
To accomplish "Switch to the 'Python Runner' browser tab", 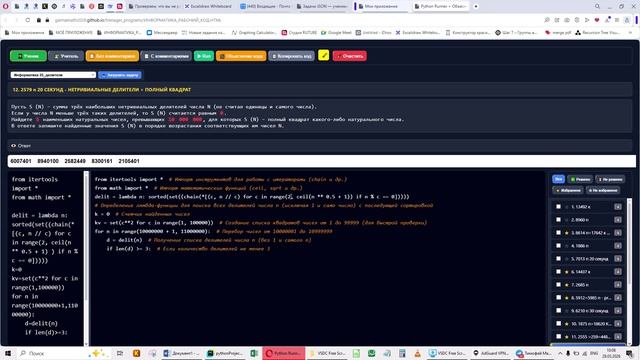I will click(x=440, y=7).
